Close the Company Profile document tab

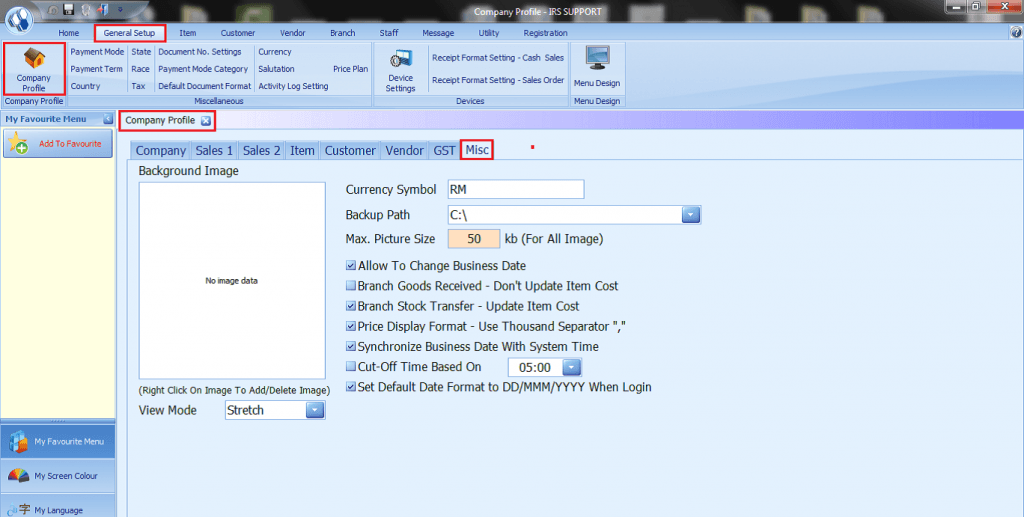206,121
